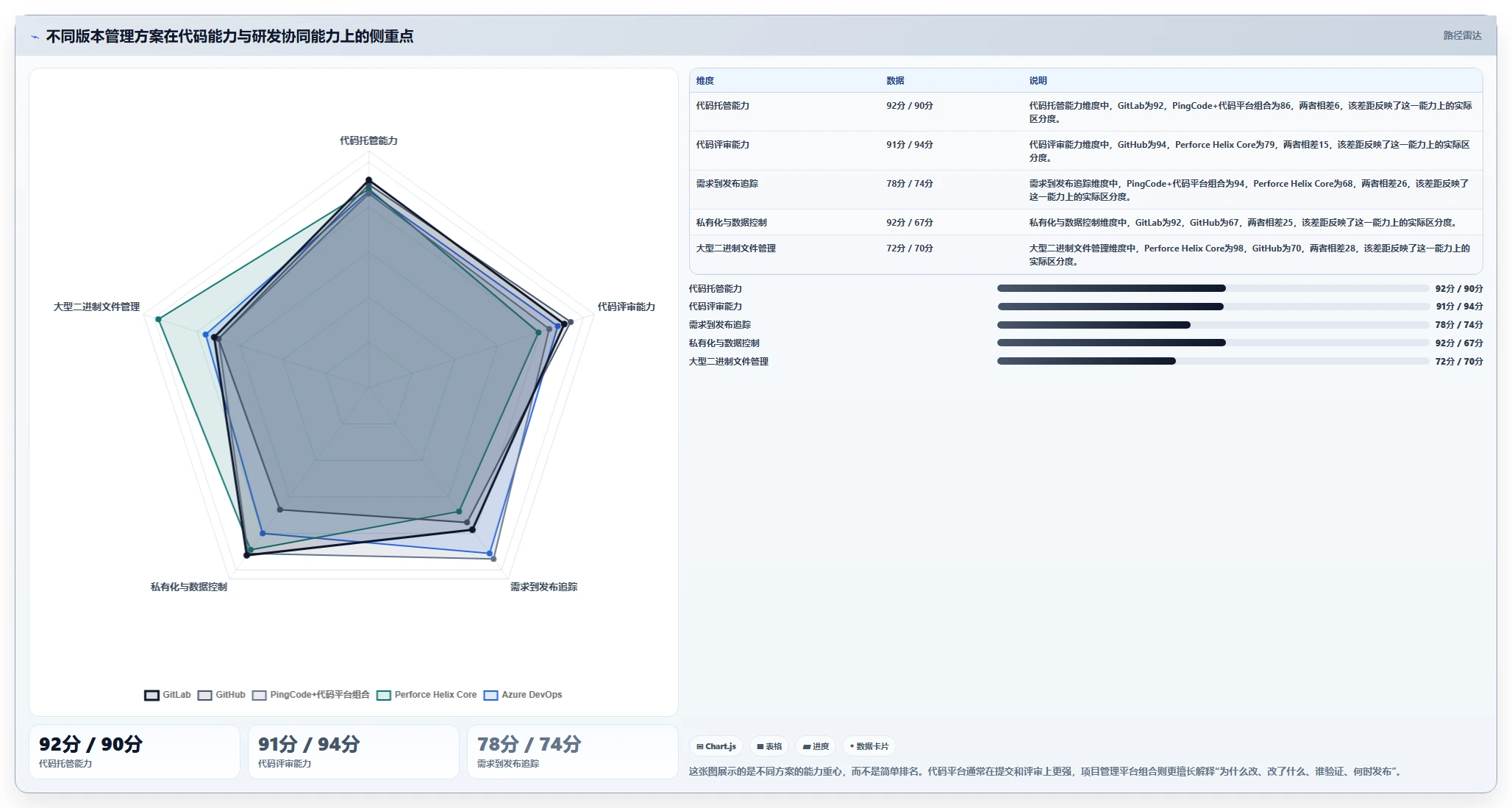Click the small icon before the page title
1512x808 pixels.
[35, 37]
